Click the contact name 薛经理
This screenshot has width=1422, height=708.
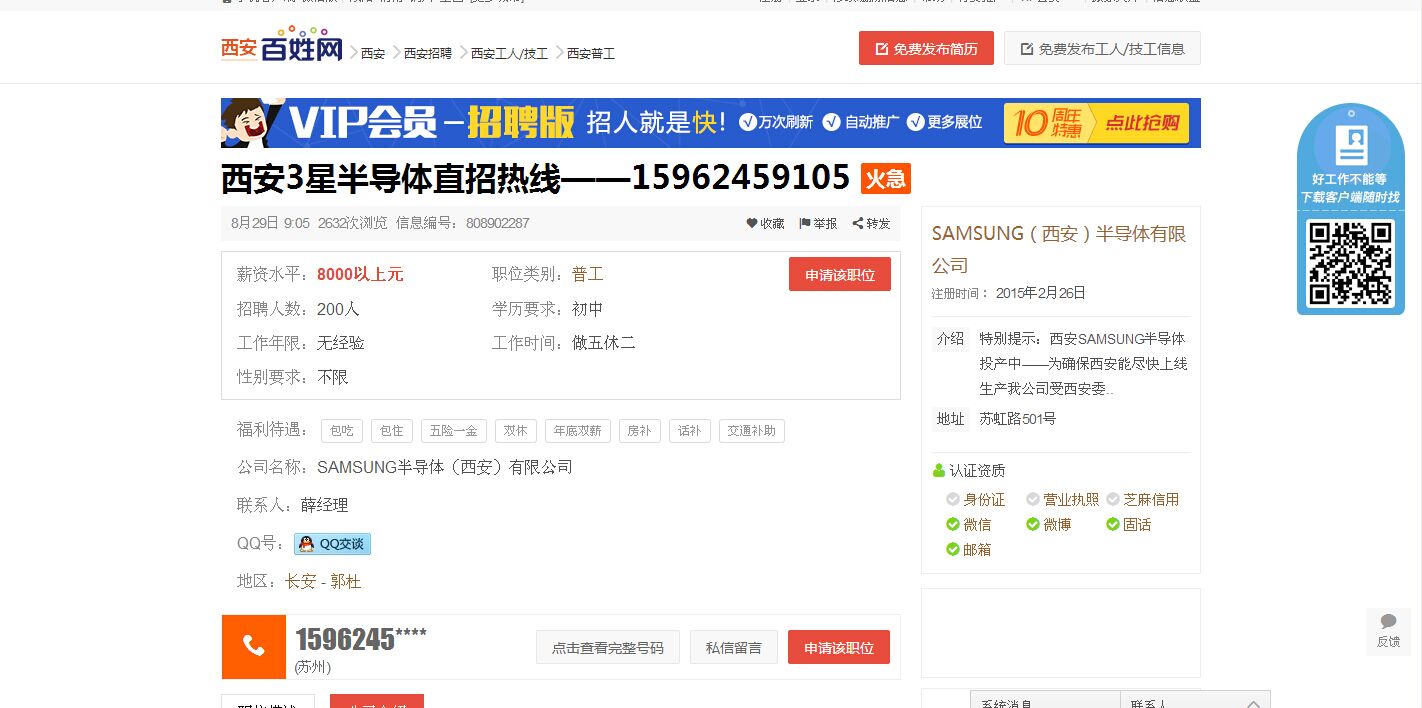pos(325,505)
